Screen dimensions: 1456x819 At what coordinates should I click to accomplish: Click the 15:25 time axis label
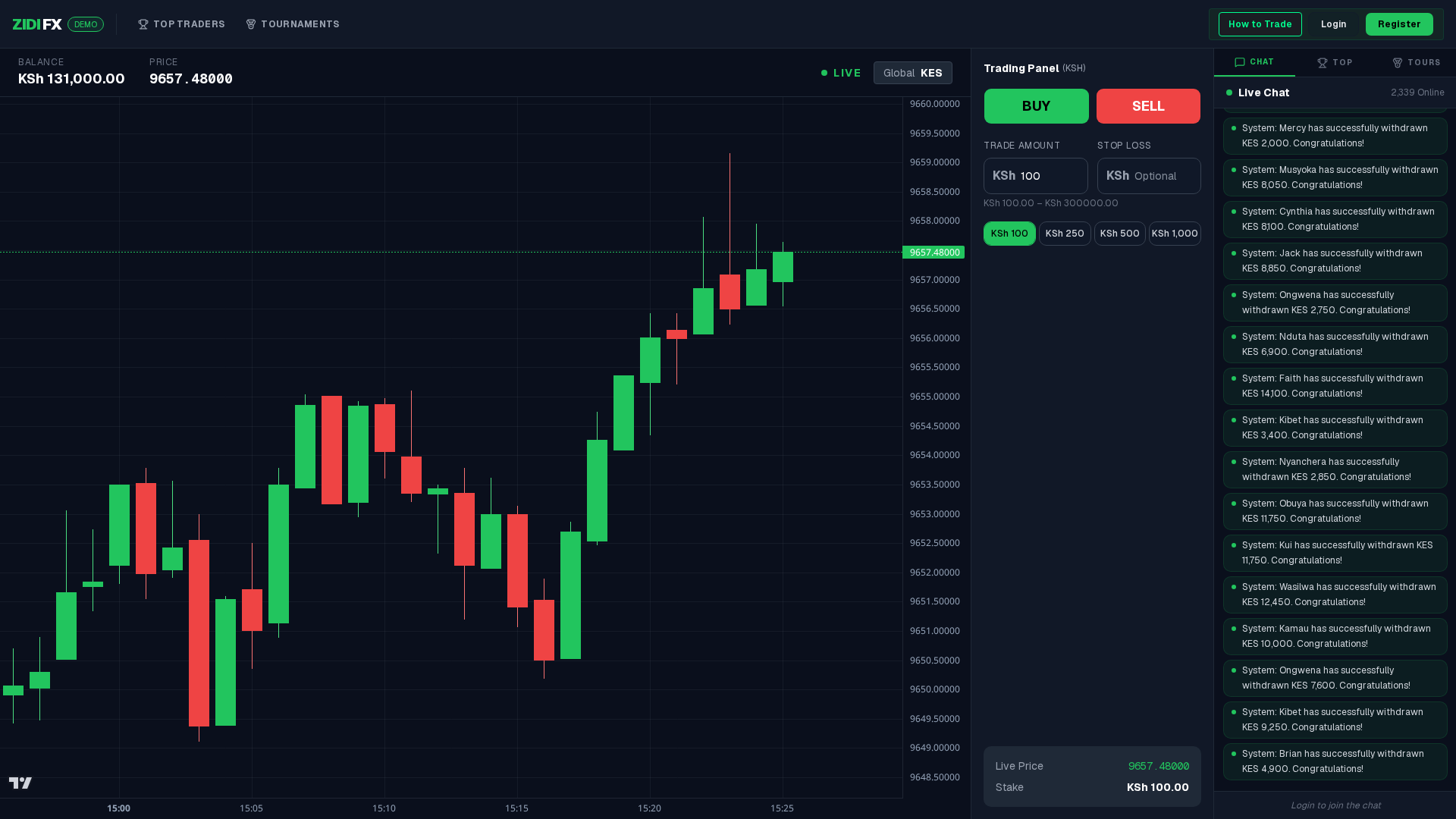coord(782,808)
